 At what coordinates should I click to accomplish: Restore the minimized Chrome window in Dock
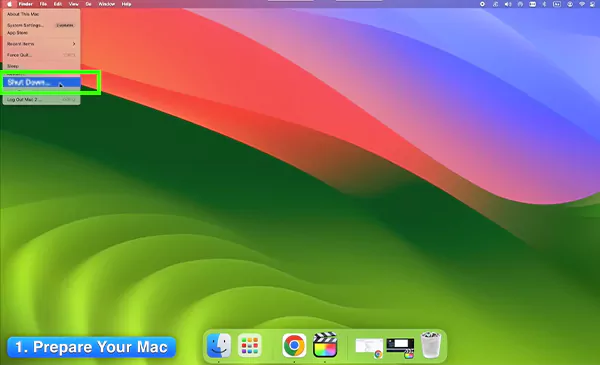[369, 347]
